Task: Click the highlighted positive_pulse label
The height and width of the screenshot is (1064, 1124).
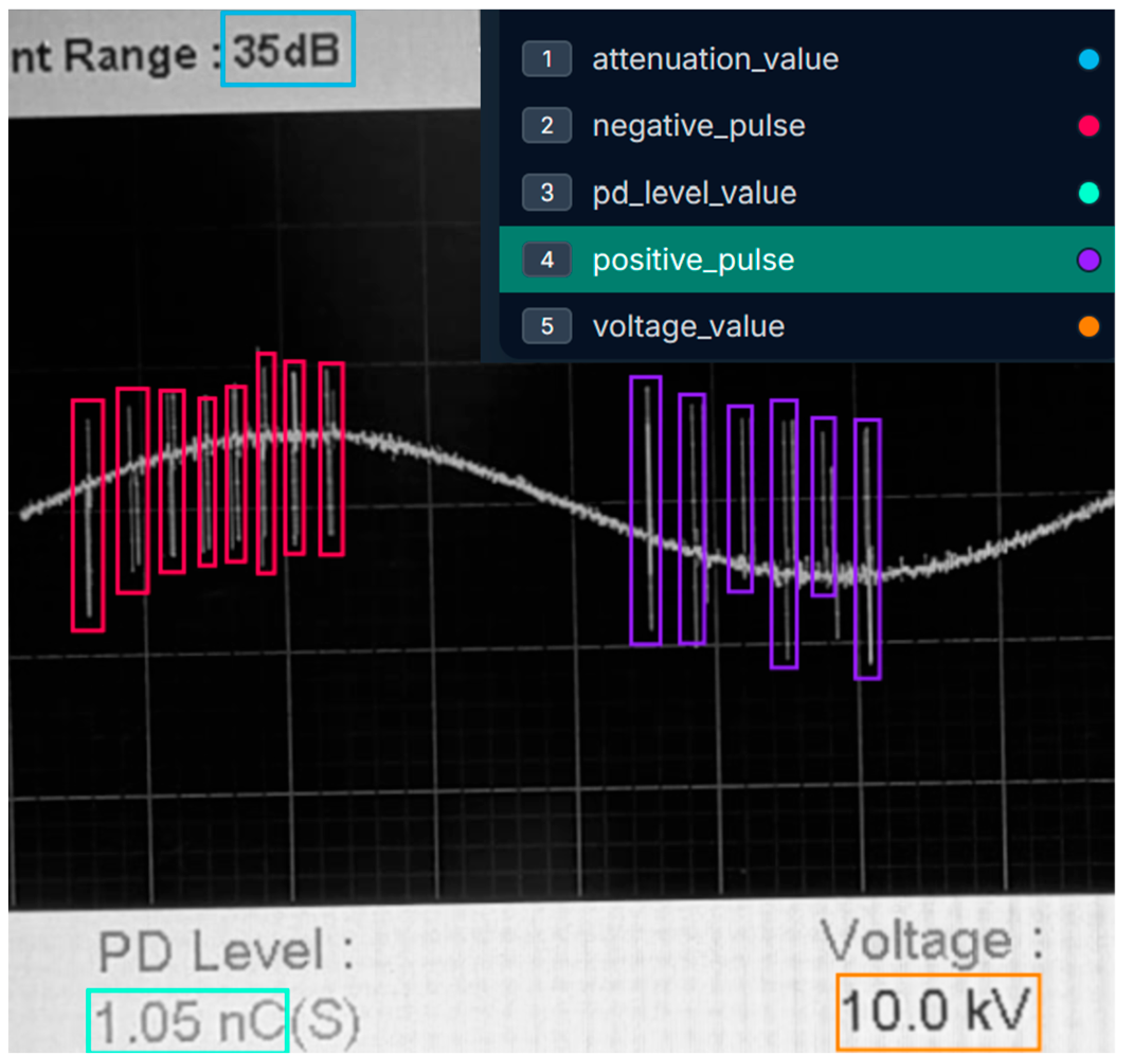Action: coord(693,260)
